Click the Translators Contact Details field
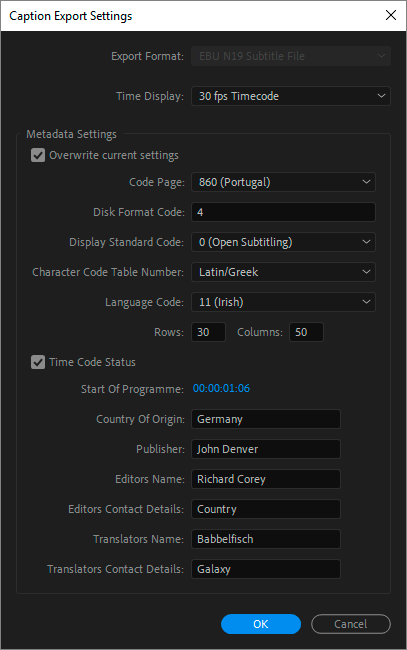 click(266, 569)
